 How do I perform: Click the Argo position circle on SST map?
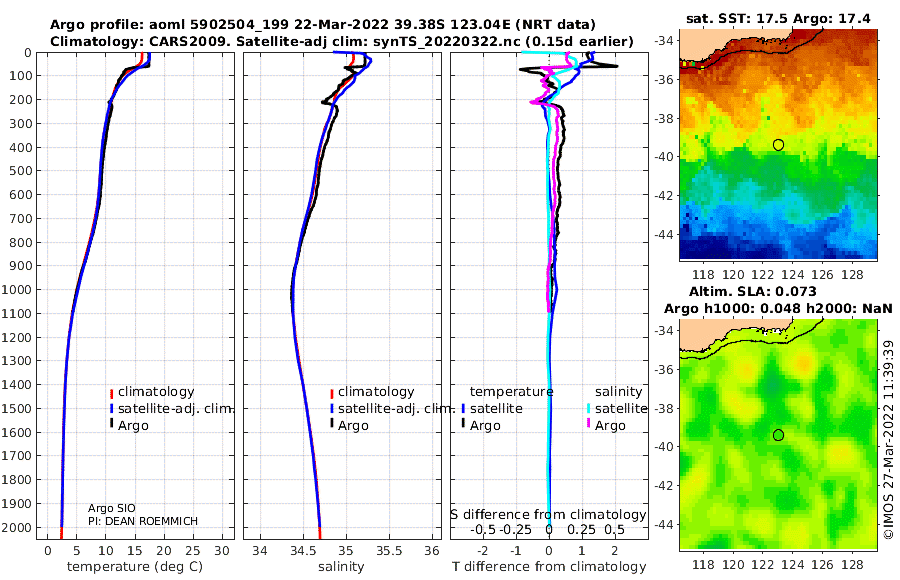click(778, 145)
